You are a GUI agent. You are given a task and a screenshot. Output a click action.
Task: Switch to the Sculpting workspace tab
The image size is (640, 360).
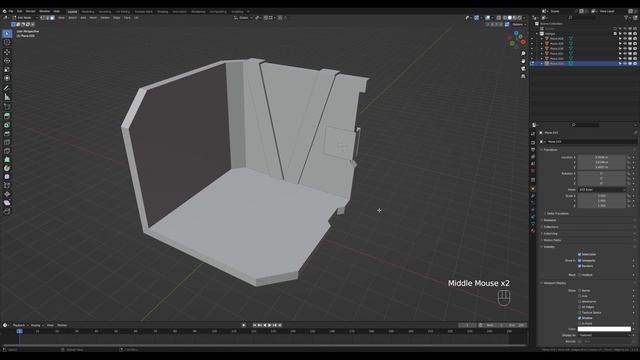(104, 12)
